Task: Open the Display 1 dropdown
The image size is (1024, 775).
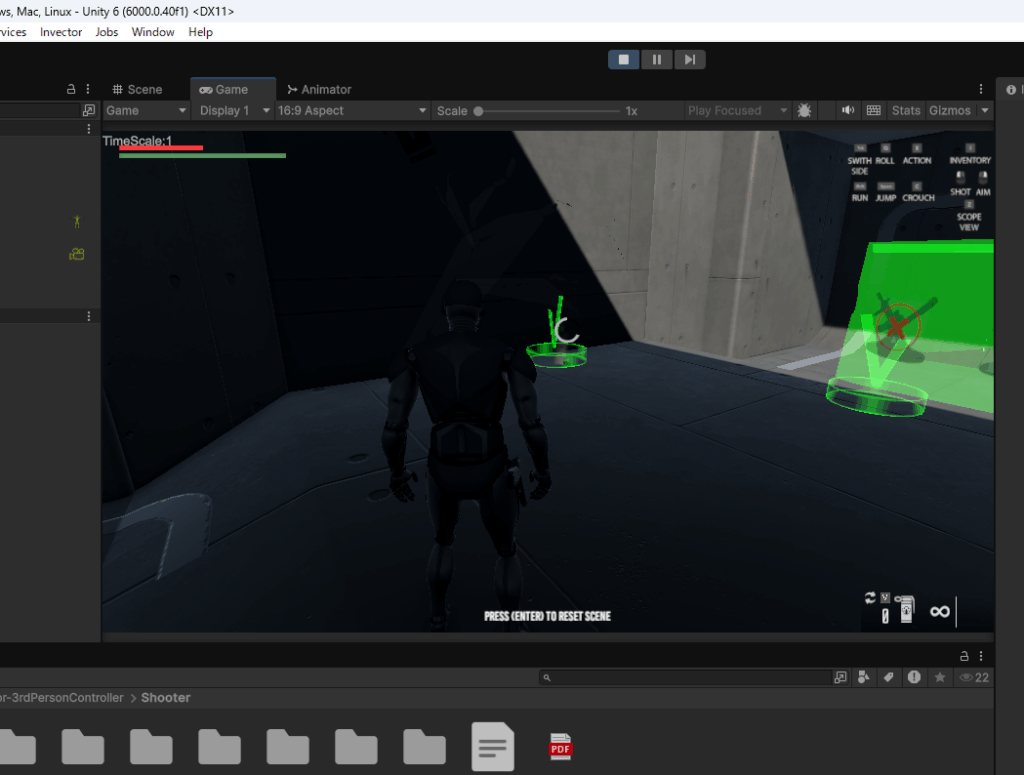Action: (235, 111)
